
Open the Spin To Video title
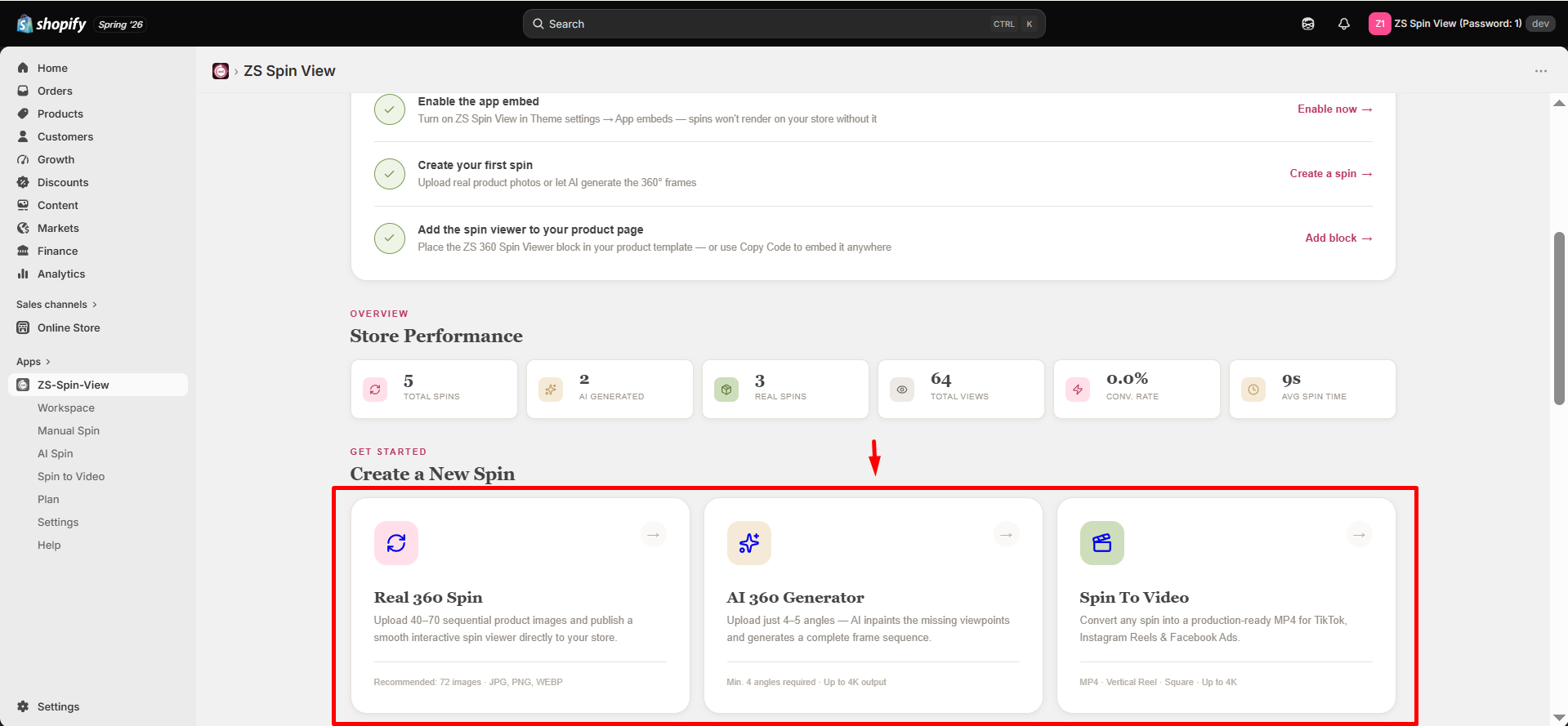click(1134, 598)
